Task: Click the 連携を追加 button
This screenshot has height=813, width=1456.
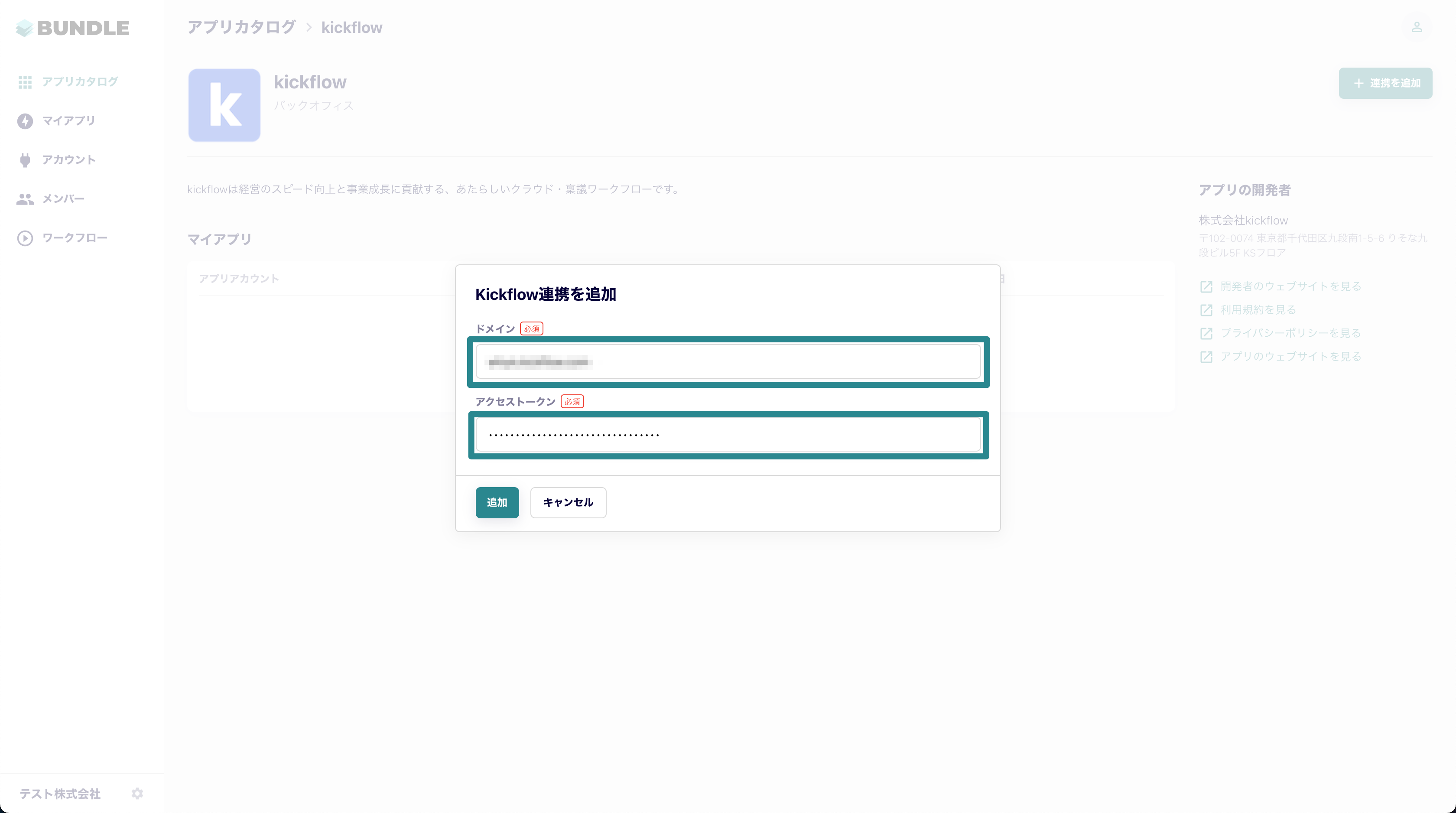Action: 1385,83
